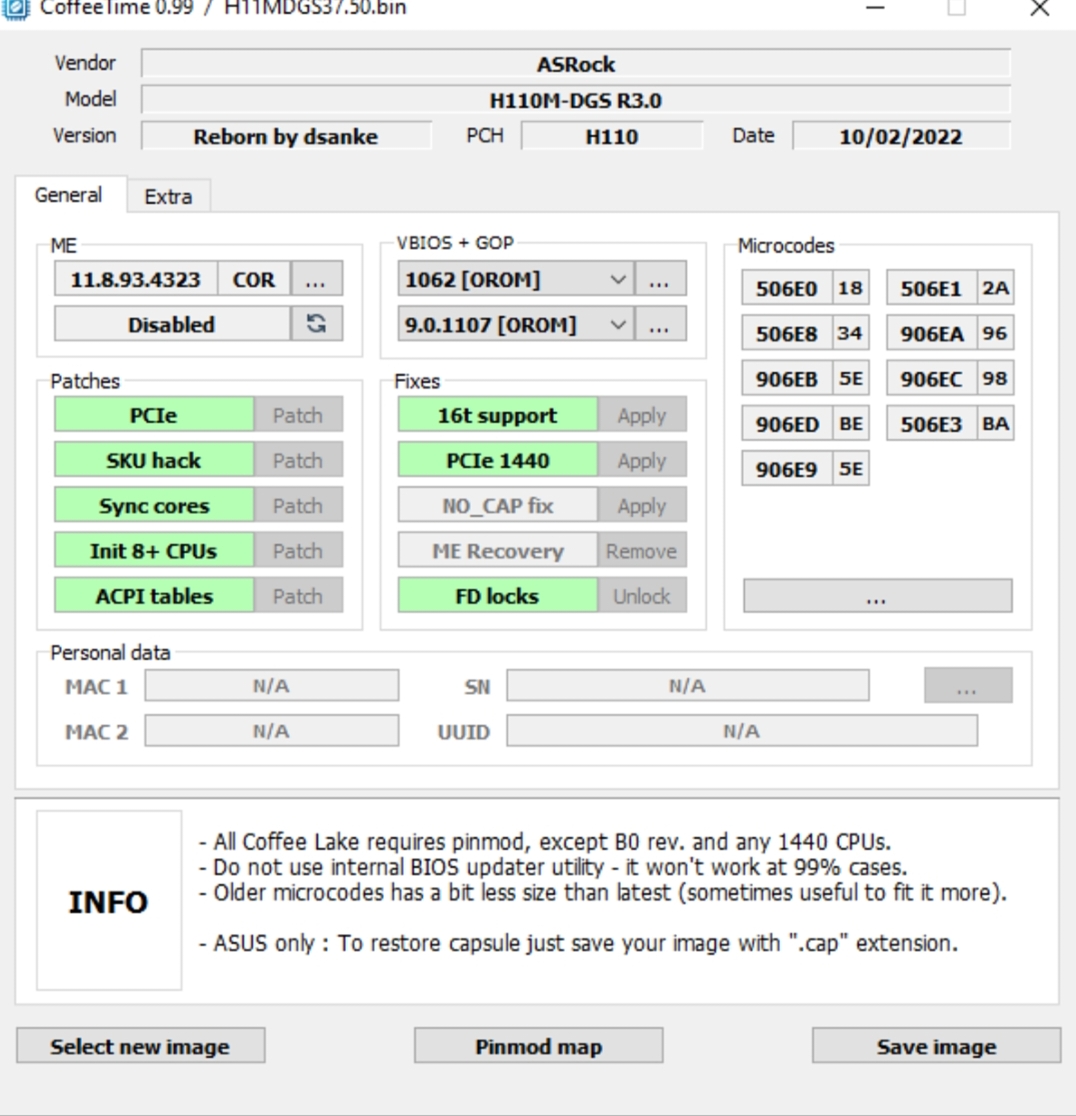
Task: Select the General tab
Action: (69, 195)
